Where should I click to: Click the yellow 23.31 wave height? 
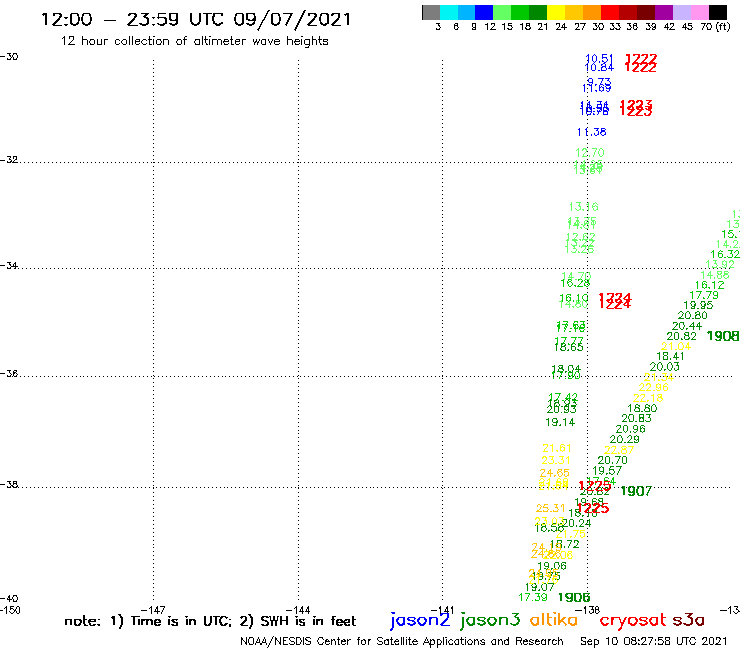tap(556, 460)
